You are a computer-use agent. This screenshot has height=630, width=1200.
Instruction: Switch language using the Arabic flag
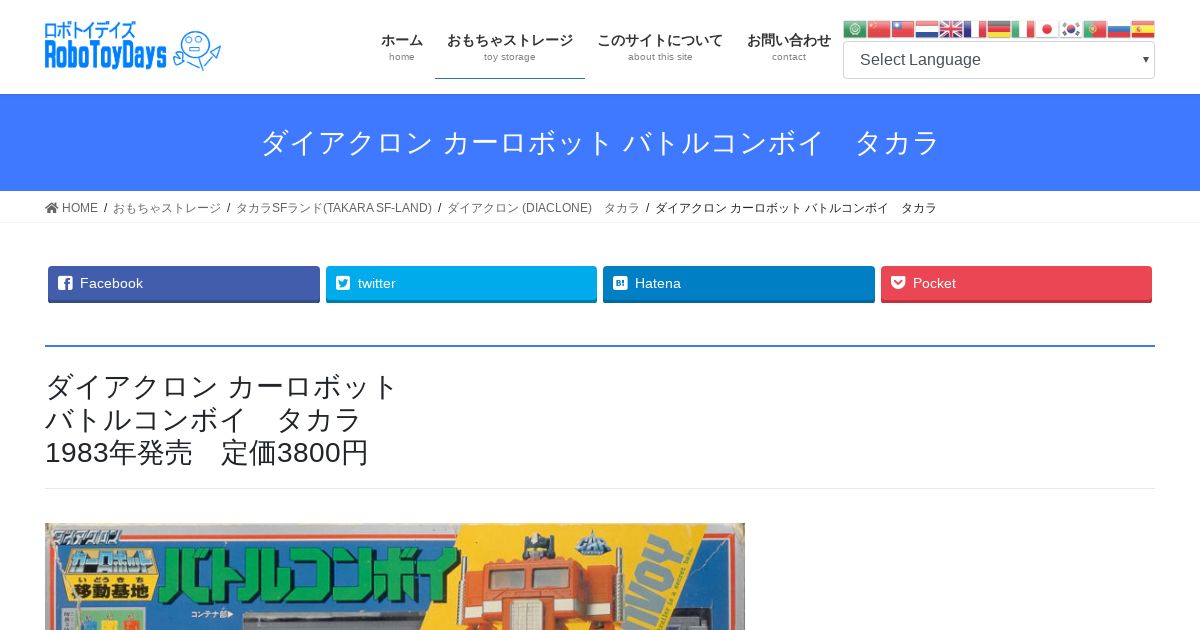point(855,29)
